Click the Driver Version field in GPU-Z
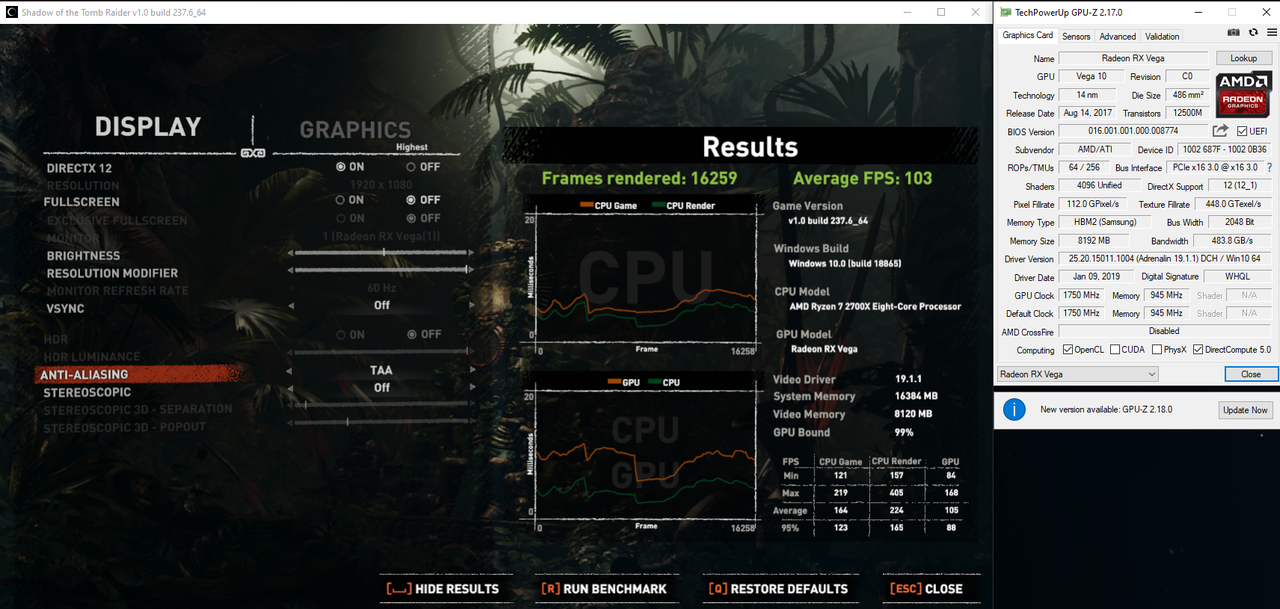Screen dimensions: 1280x609 (1165, 259)
